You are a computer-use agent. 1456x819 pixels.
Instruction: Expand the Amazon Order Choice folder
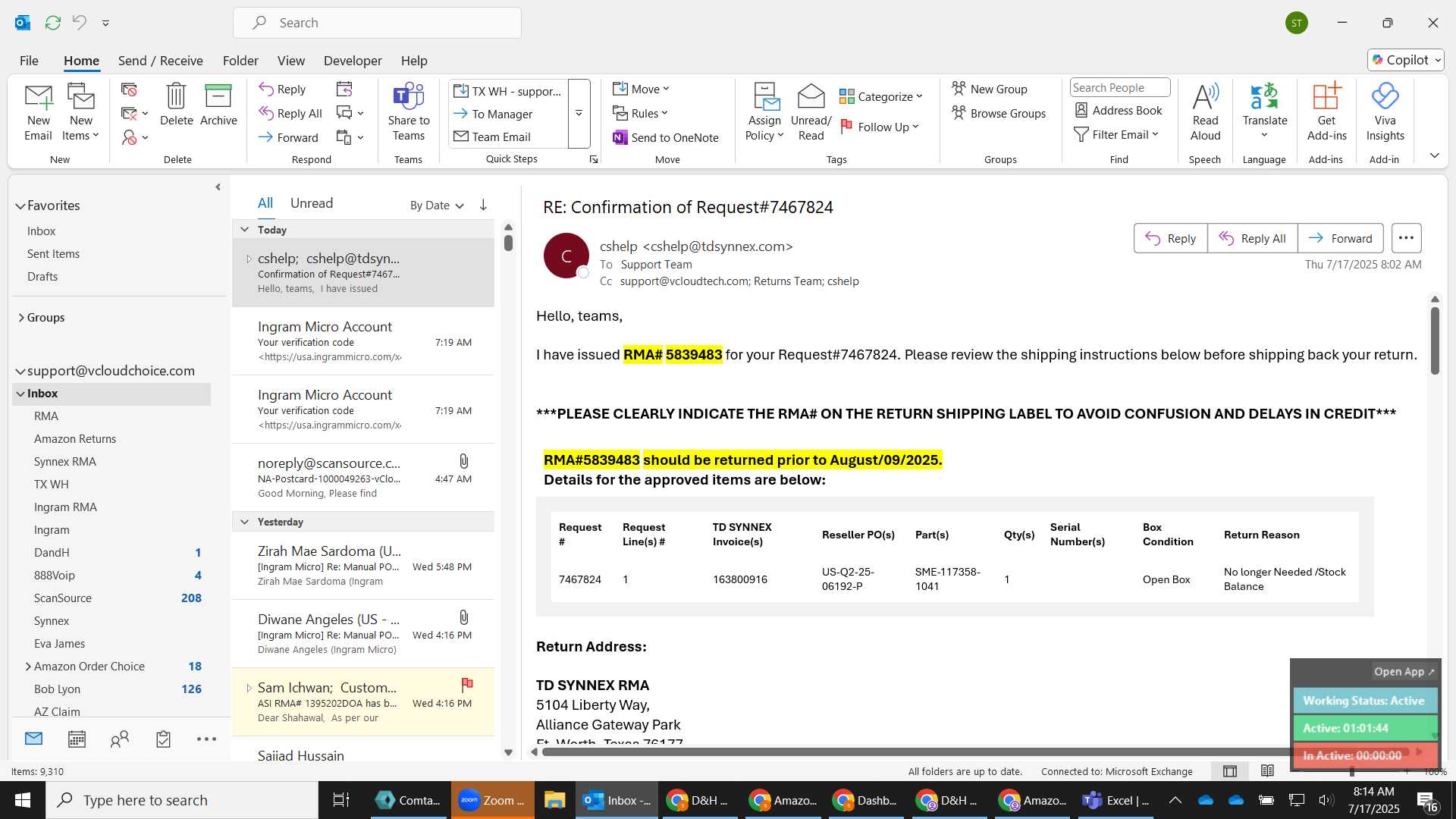pos(28,667)
